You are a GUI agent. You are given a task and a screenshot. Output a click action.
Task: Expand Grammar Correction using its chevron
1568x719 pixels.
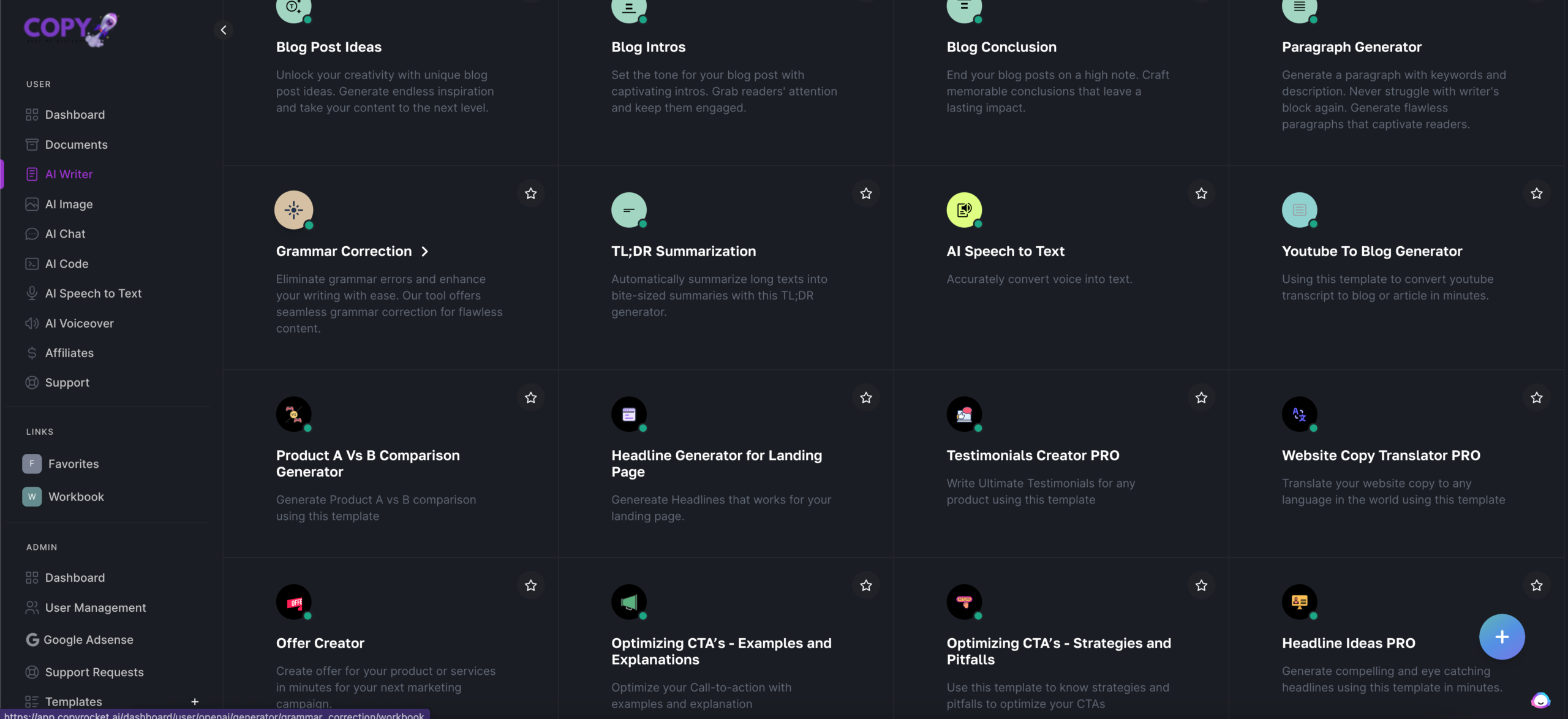coord(425,251)
